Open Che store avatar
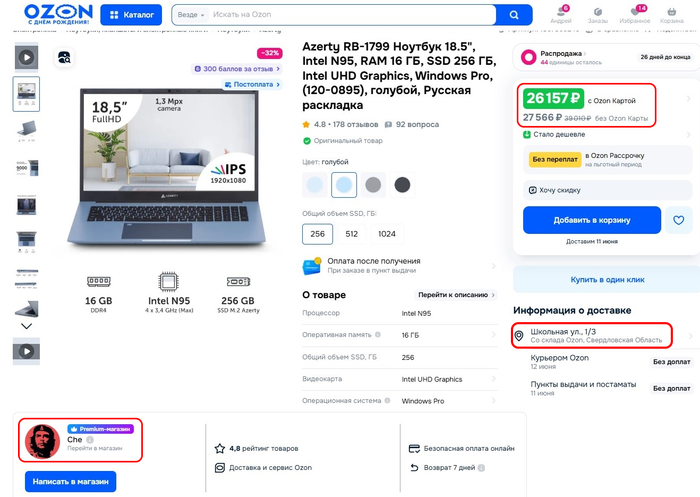The height and width of the screenshot is (497, 700). (x=42, y=442)
